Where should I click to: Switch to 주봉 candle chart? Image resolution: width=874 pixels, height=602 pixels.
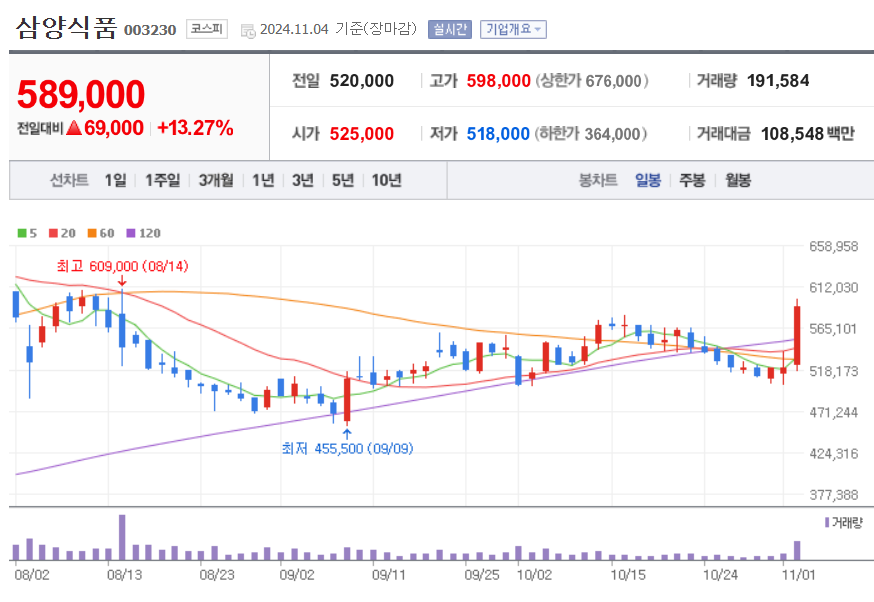(x=692, y=180)
